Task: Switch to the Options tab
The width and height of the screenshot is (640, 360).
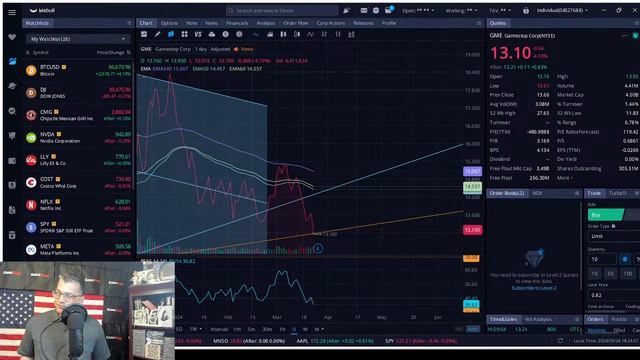Action: click(x=169, y=23)
